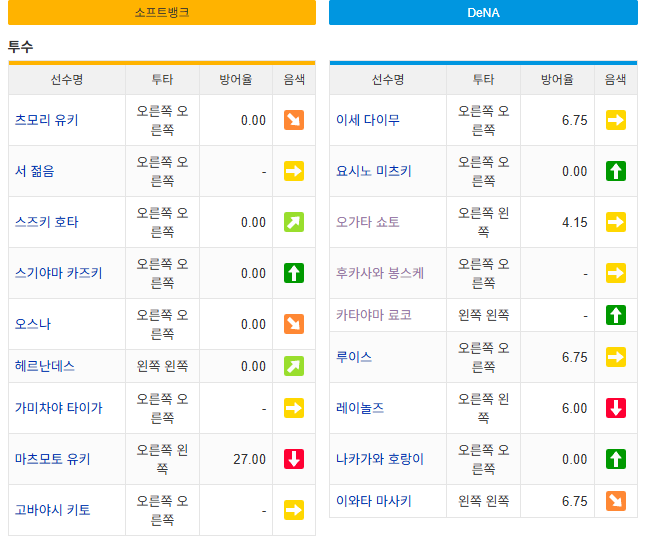This screenshot has width=645, height=539.
Task: Click the yellow arrow for 루이스
Action: click(x=616, y=357)
